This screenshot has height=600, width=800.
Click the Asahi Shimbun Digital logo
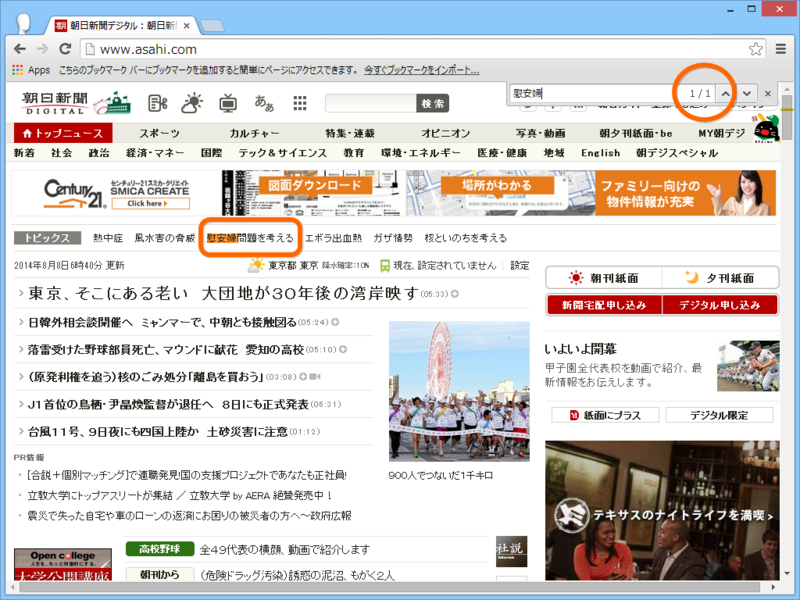55,103
